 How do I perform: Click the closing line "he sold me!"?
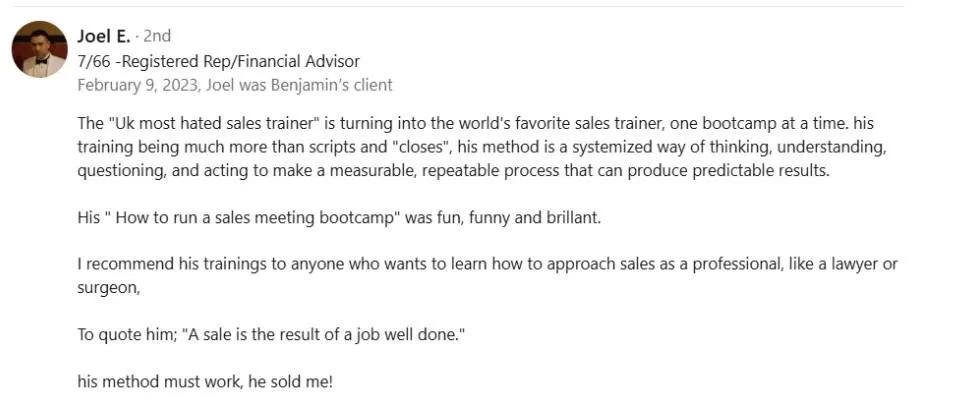point(291,382)
